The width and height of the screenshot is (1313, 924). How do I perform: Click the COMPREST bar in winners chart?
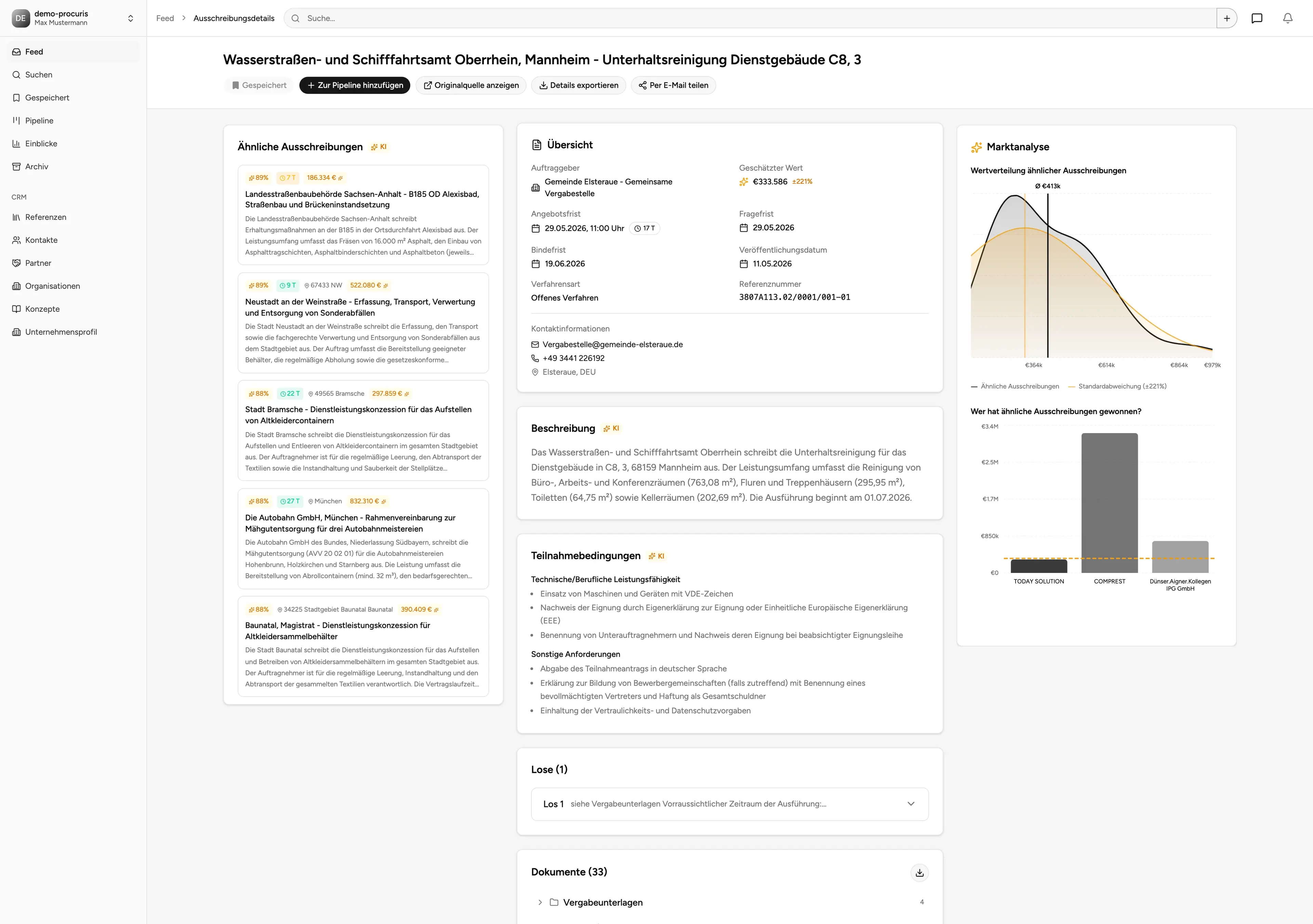(x=1109, y=503)
